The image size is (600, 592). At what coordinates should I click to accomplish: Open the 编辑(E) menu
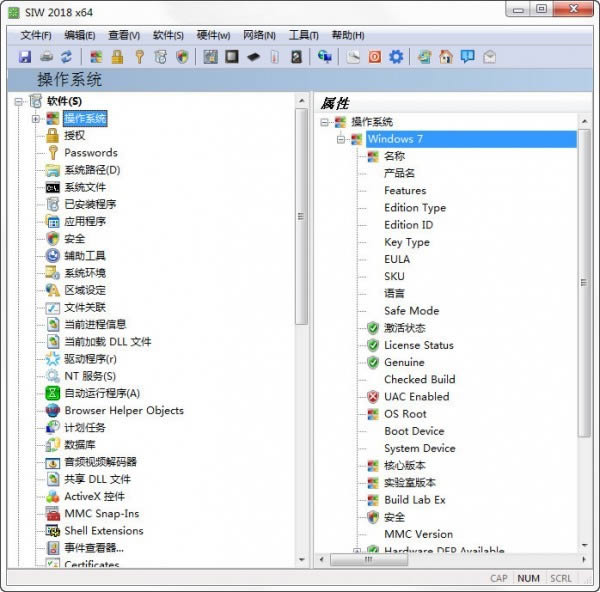click(x=80, y=36)
